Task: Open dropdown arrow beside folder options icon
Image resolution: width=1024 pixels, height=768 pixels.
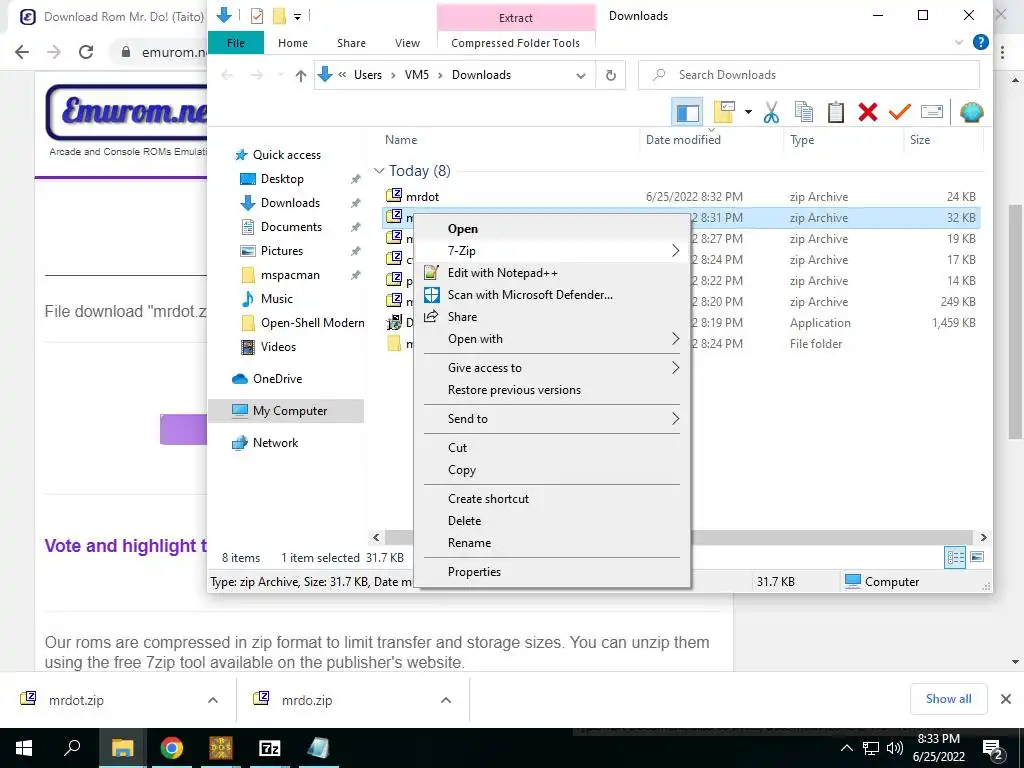Action: [748, 112]
